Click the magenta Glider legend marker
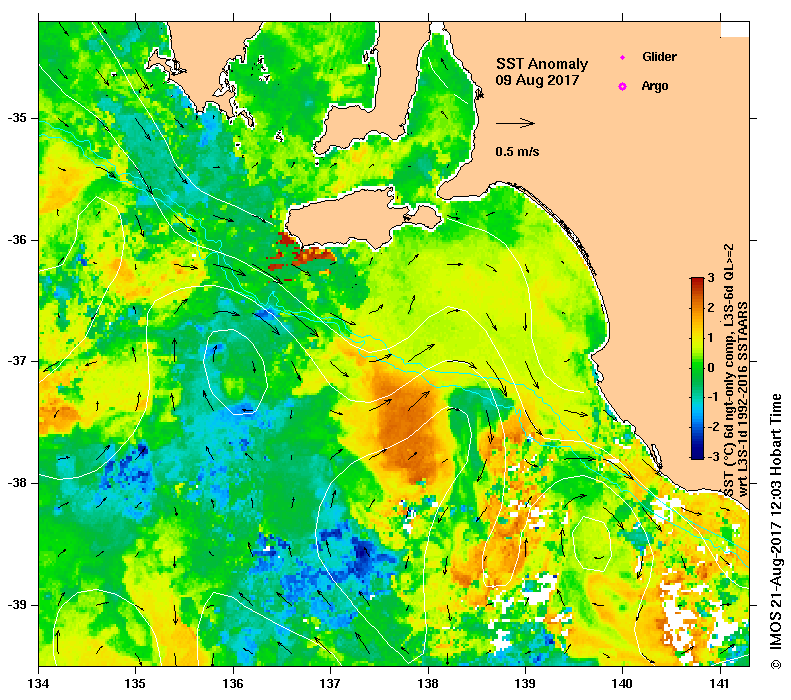This screenshot has width=791, height=700. [x=623, y=57]
